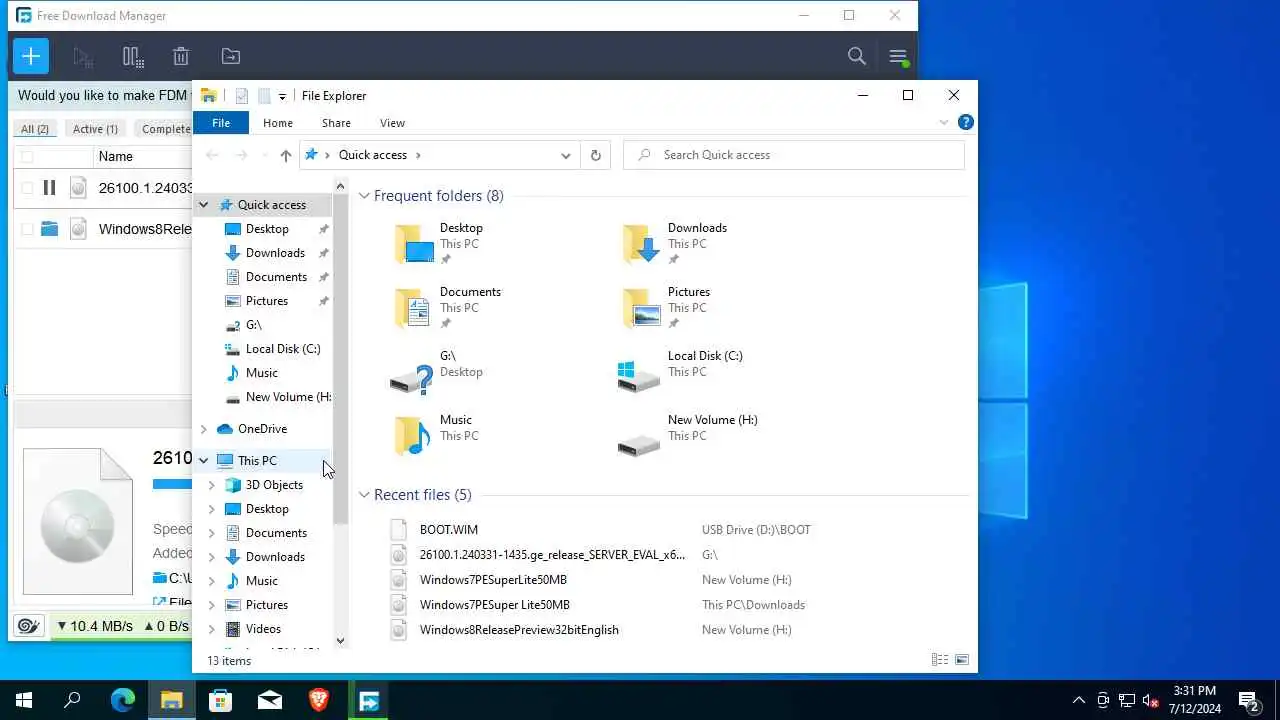The width and height of the screenshot is (1280, 720).
Task: Collapse the Quick access tree node
Action: [203, 205]
